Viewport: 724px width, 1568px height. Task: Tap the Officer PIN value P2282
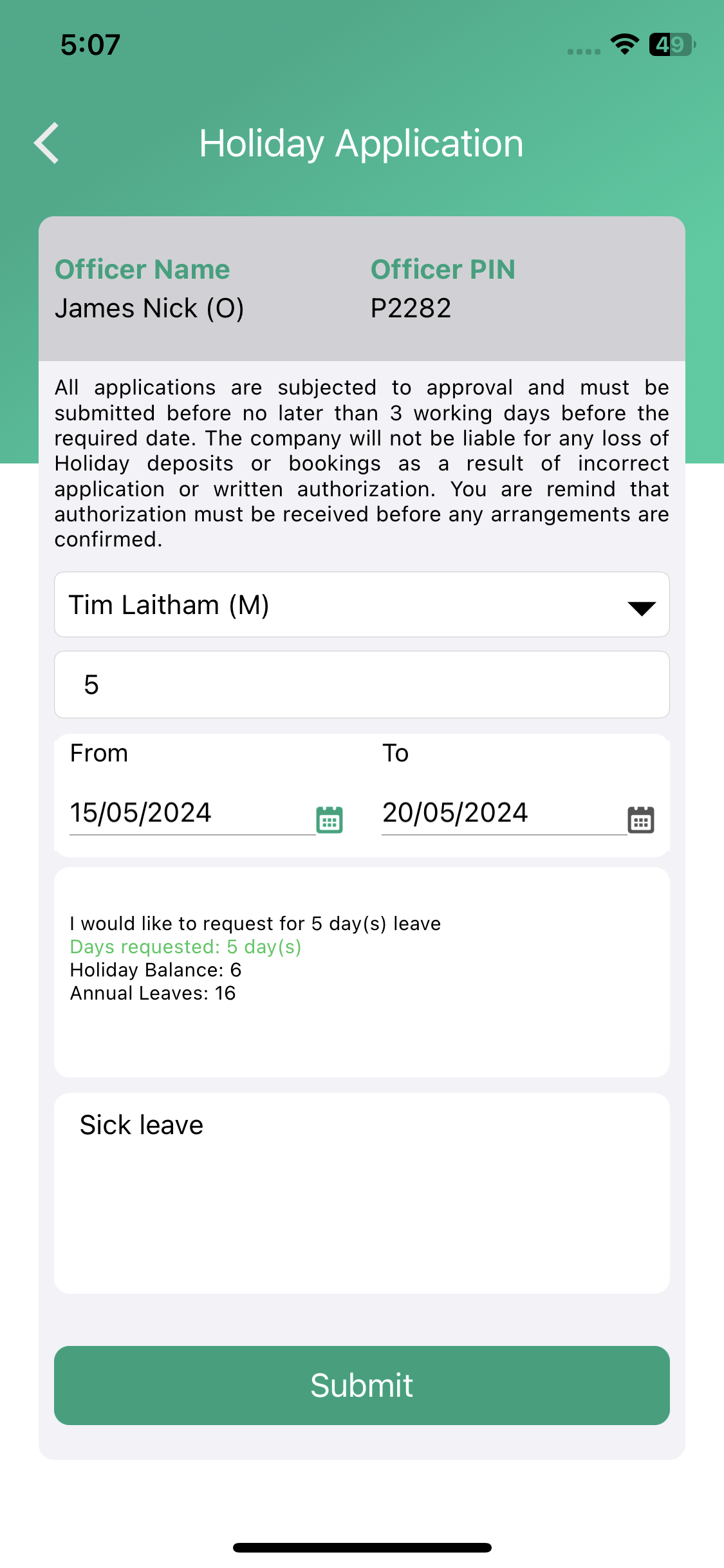click(411, 308)
